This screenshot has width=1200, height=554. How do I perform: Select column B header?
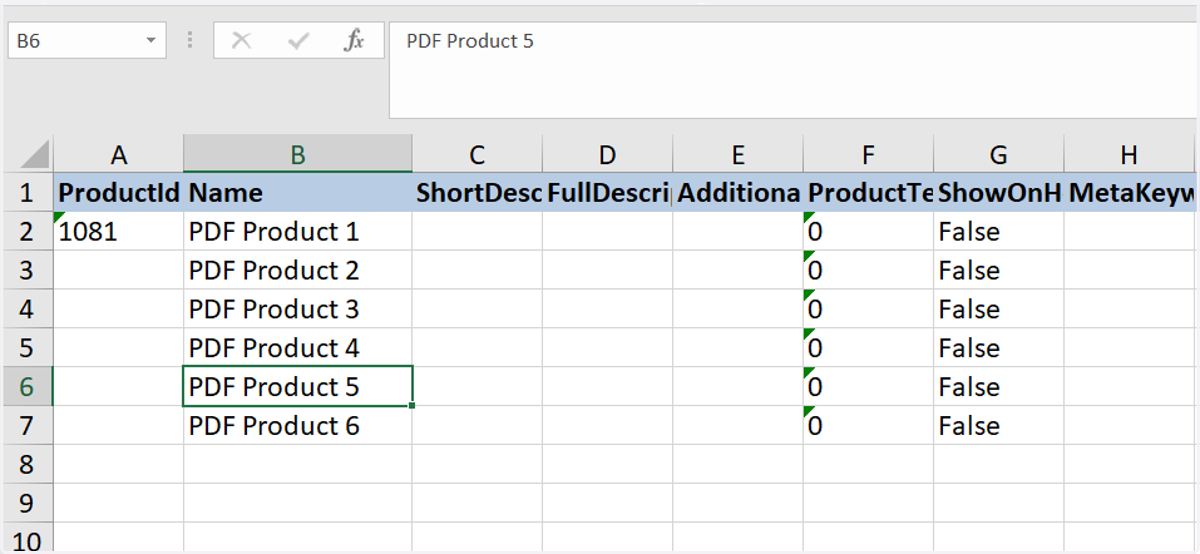[298, 154]
